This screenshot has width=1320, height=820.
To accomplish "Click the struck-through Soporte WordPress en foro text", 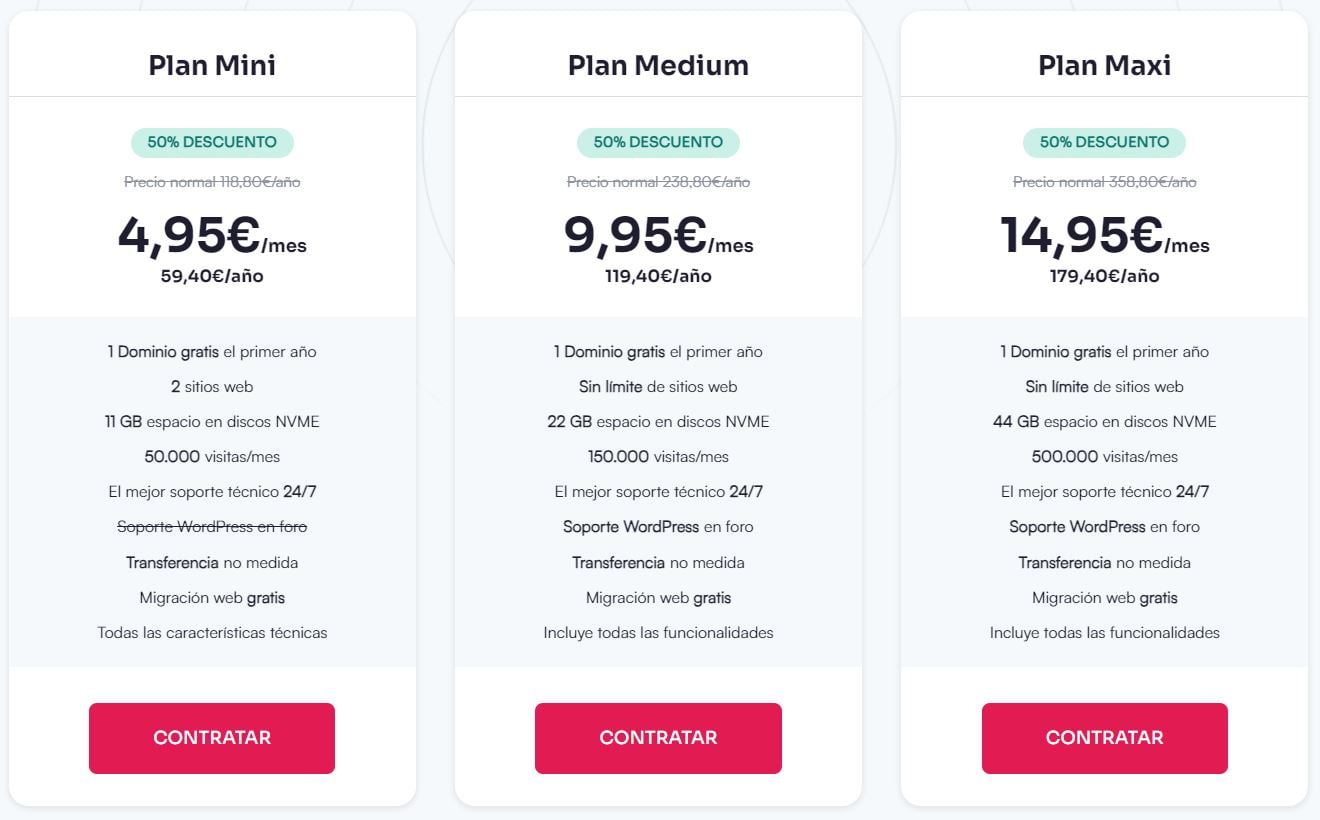I will click(x=212, y=526).
